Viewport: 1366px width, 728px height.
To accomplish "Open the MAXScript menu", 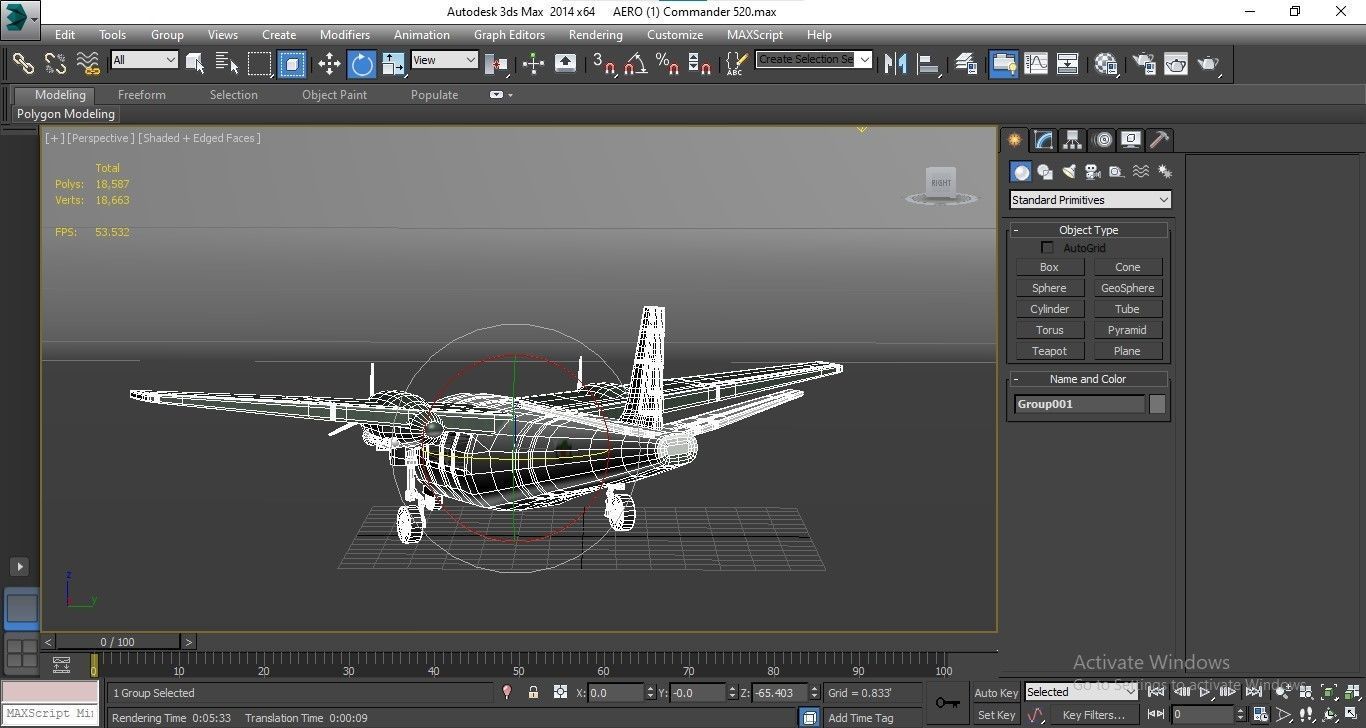I will (755, 34).
